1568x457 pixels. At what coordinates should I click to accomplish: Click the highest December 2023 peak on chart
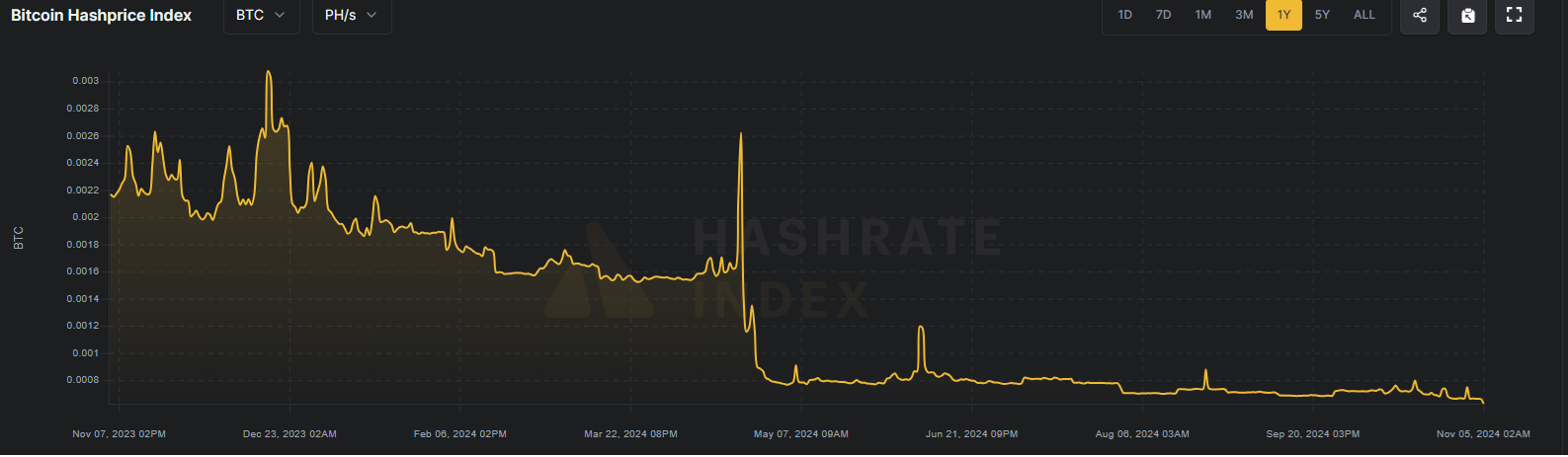(268, 72)
